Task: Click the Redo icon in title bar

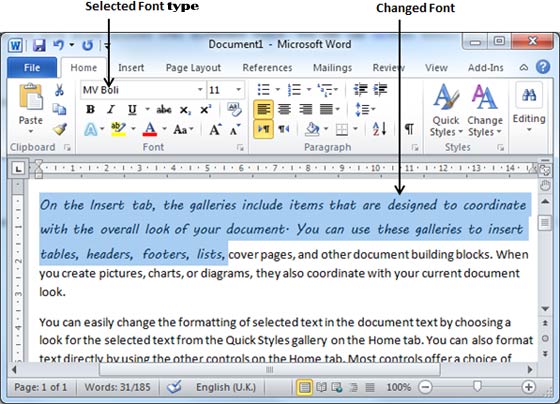Action: pyautogui.click(x=87, y=45)
